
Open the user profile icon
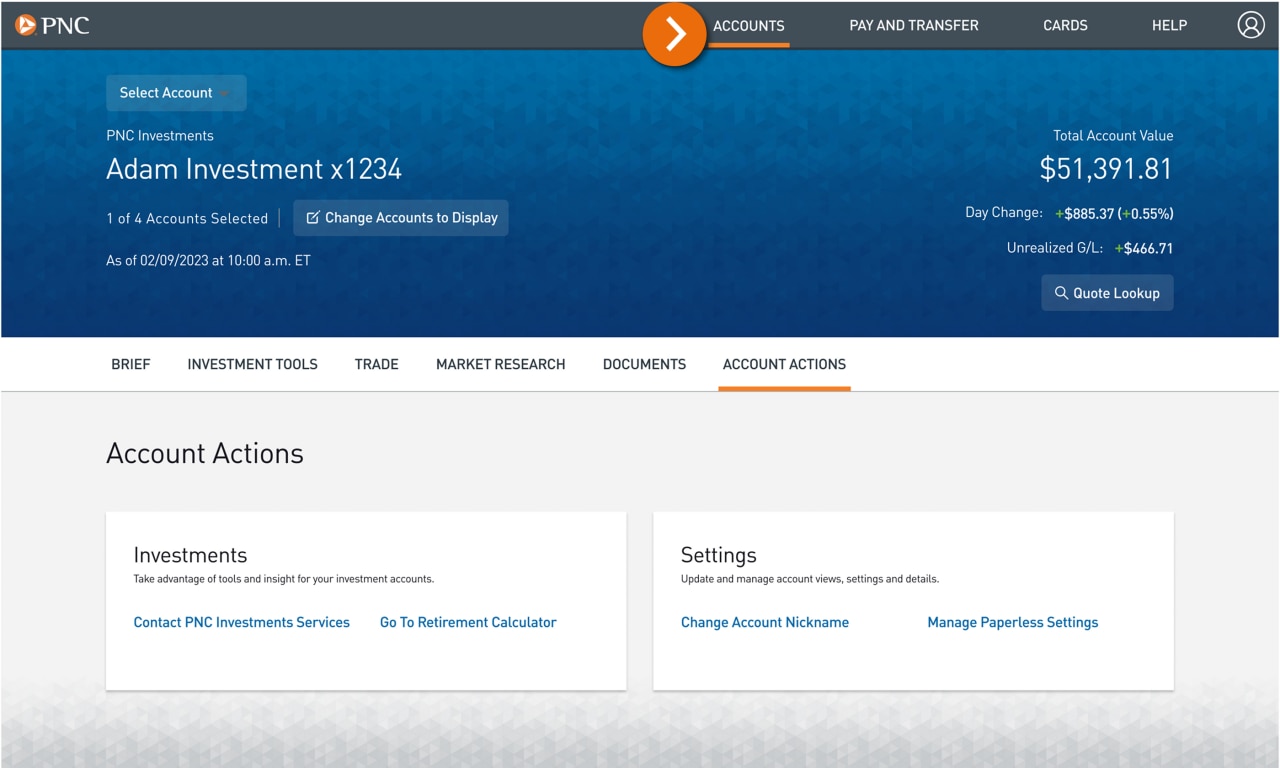point(1250,25)
